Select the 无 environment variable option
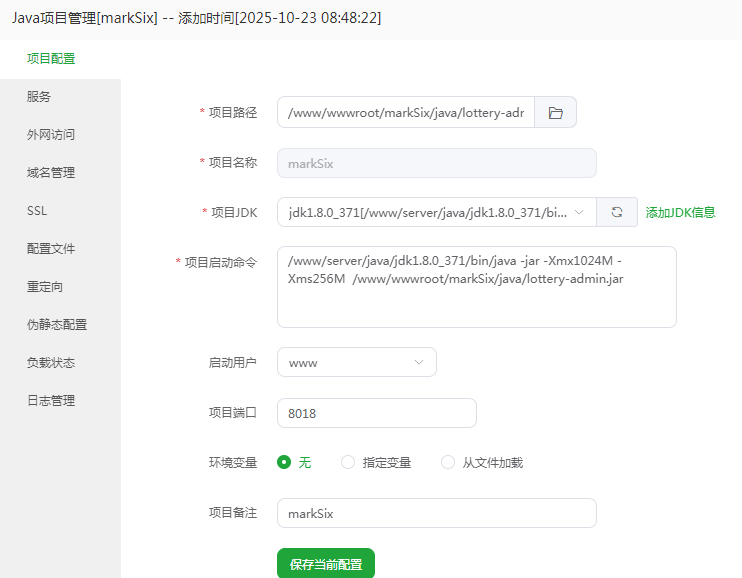 (285, 462)
